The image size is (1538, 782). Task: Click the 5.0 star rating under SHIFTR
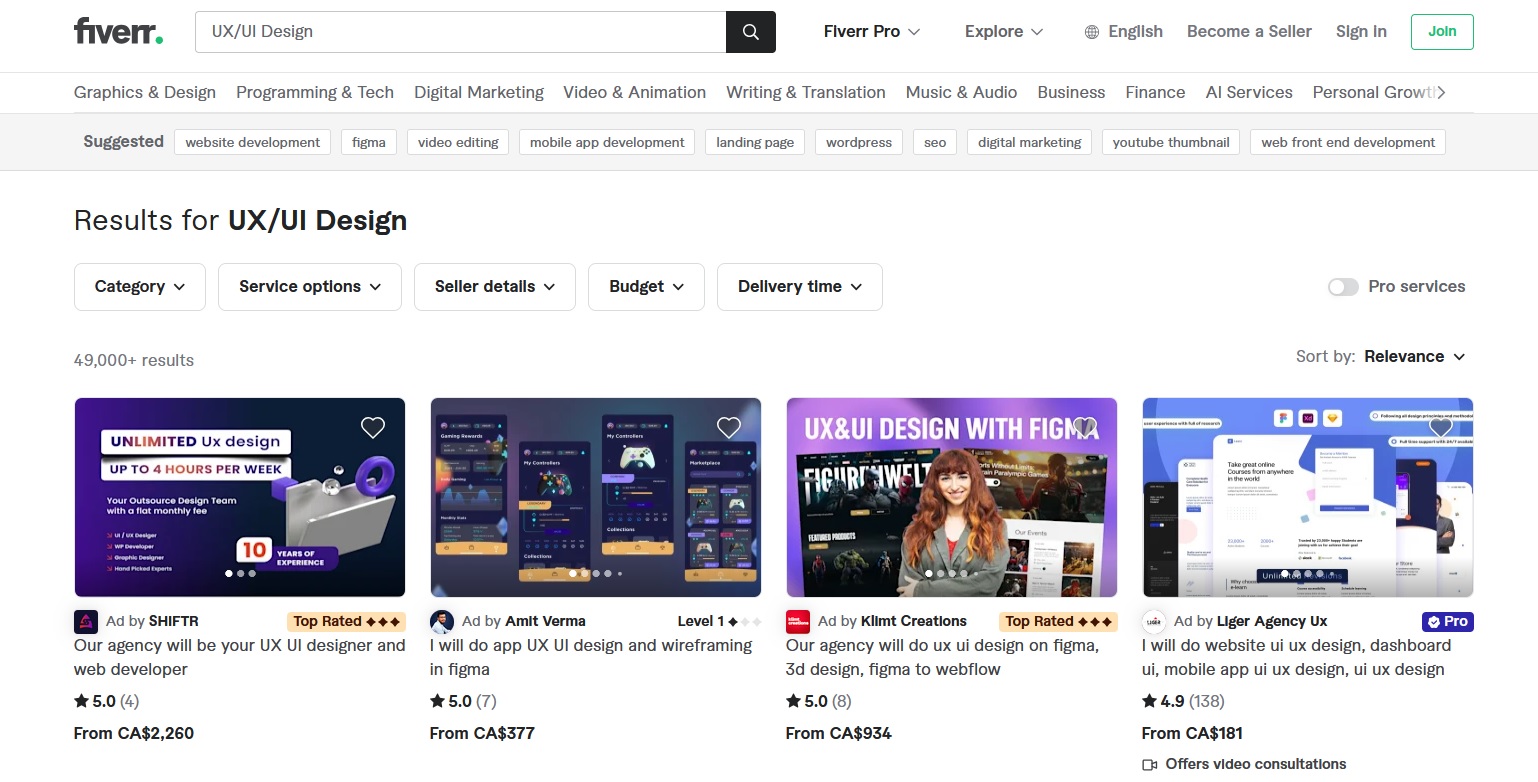[x=106, y=701]
